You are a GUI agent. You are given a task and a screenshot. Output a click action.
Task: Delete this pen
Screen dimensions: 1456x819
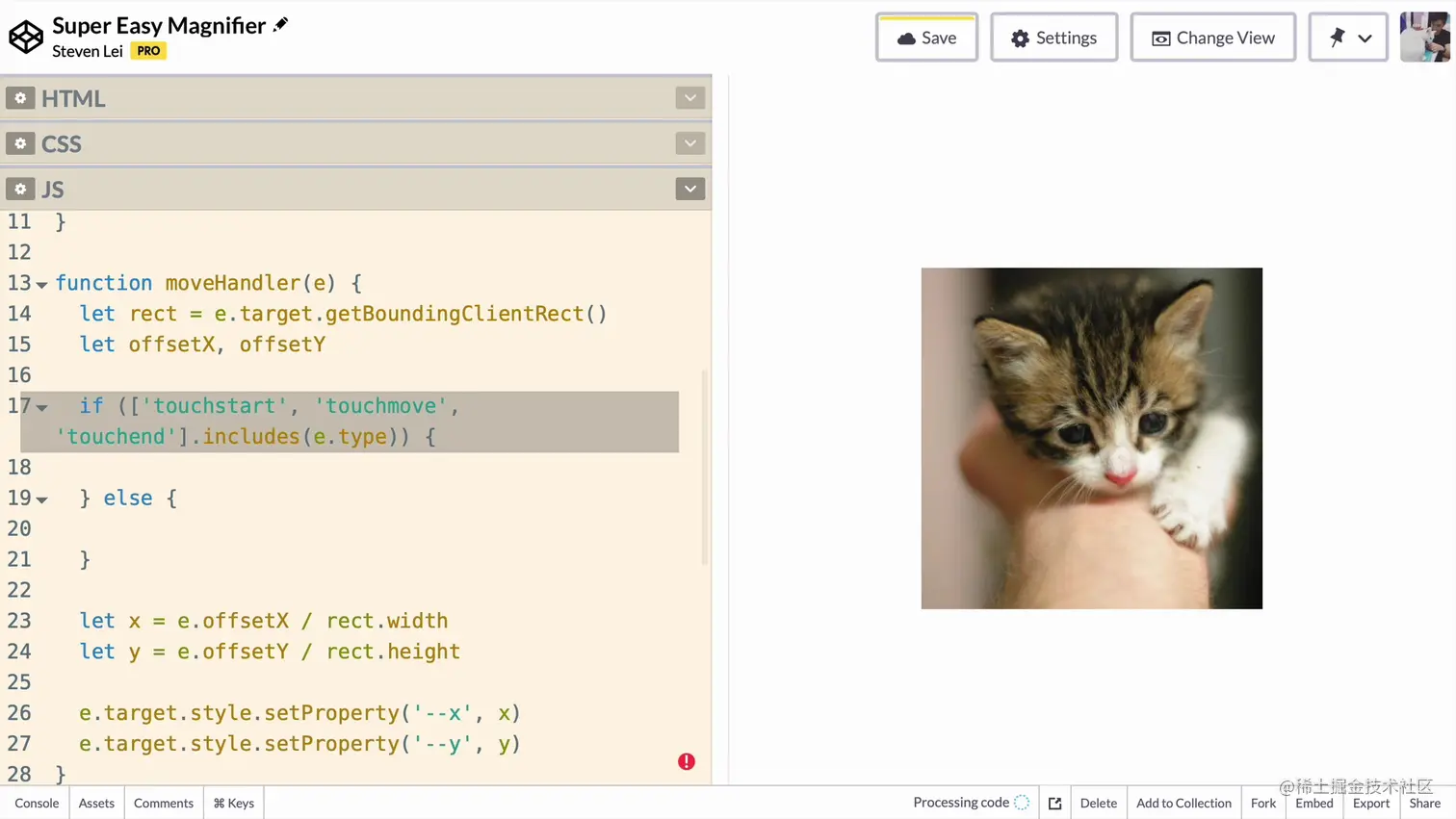(x=1099, y=803)
